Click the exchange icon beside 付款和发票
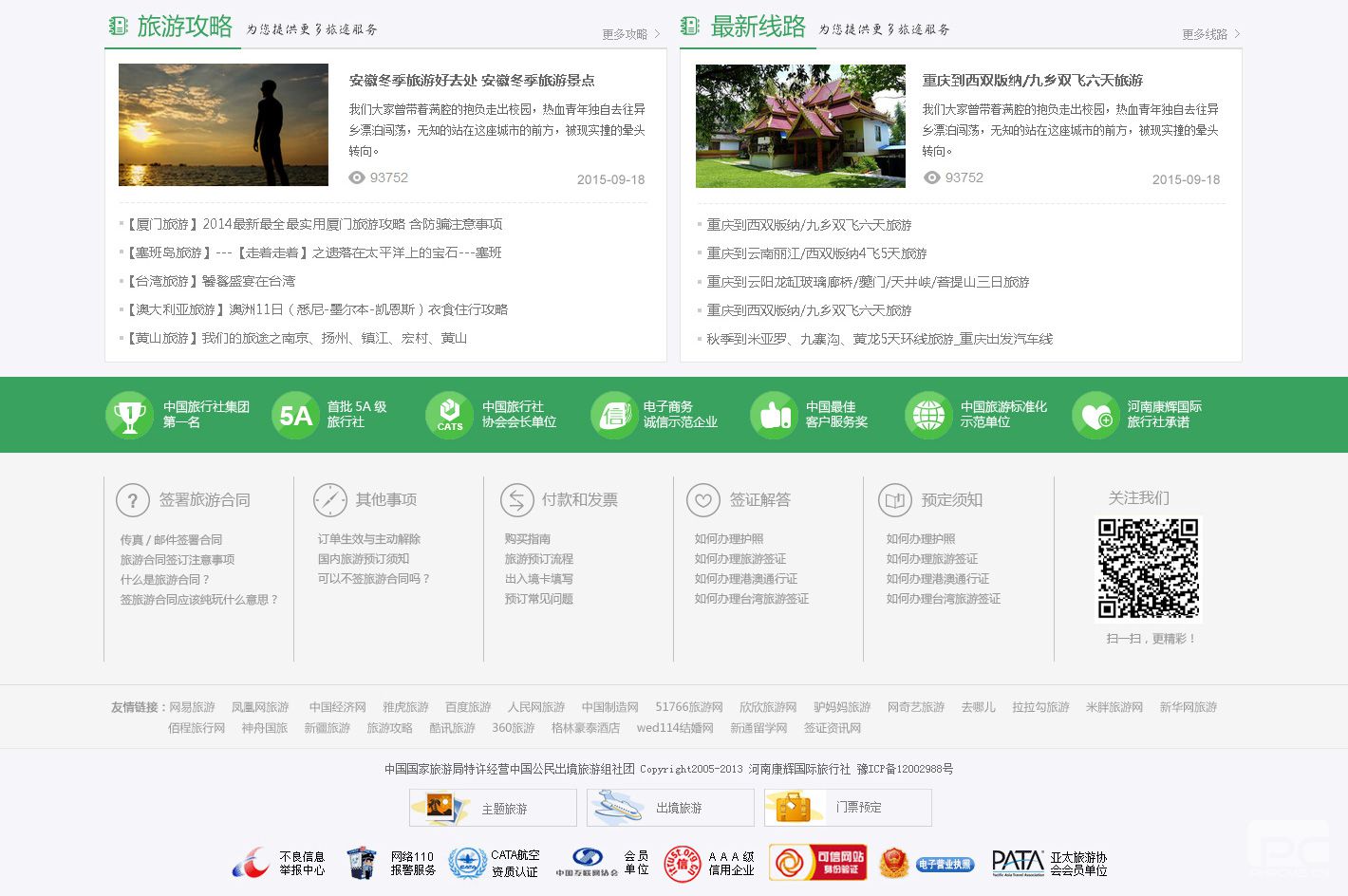Viewport: 1348px width, 896px height. [x=517, y=500]
